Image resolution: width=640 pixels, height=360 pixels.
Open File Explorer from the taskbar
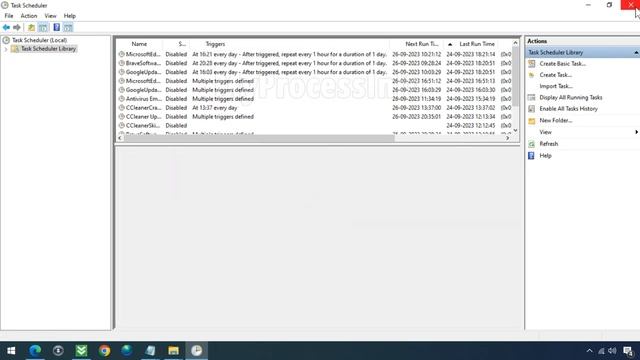(x=173, y=351)
